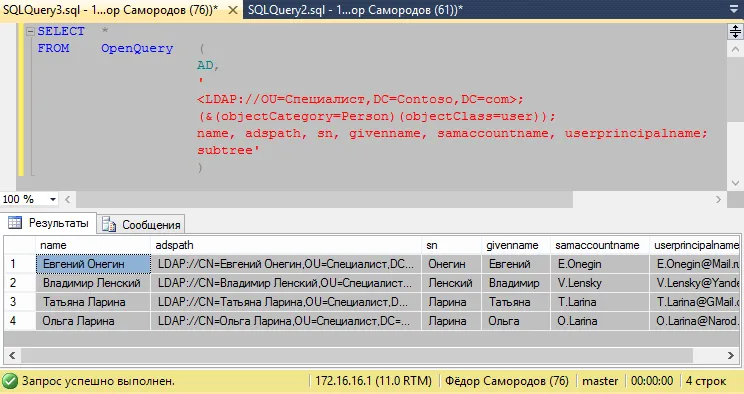Select the samaccountname cell V.Lensky
The height and width of the screenshot is (394, 744).
(x=599, y=283)
